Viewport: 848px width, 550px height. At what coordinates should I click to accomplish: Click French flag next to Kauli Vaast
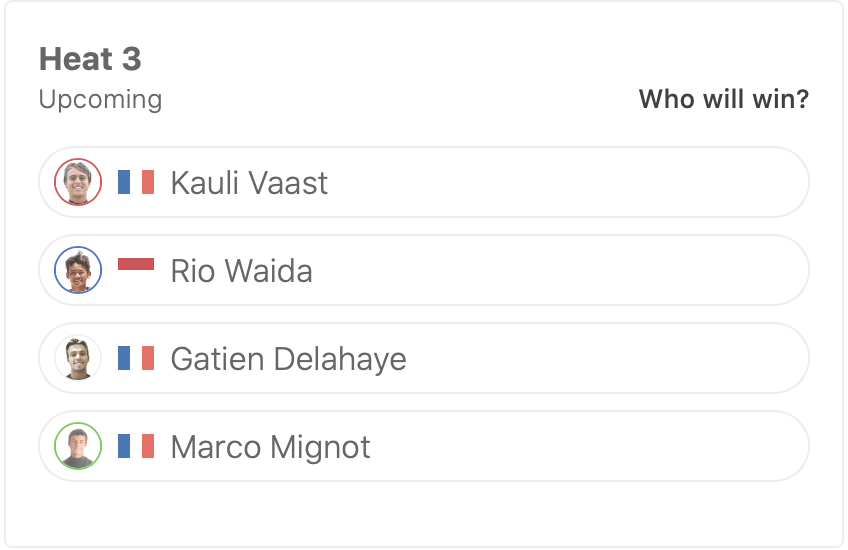136,182
